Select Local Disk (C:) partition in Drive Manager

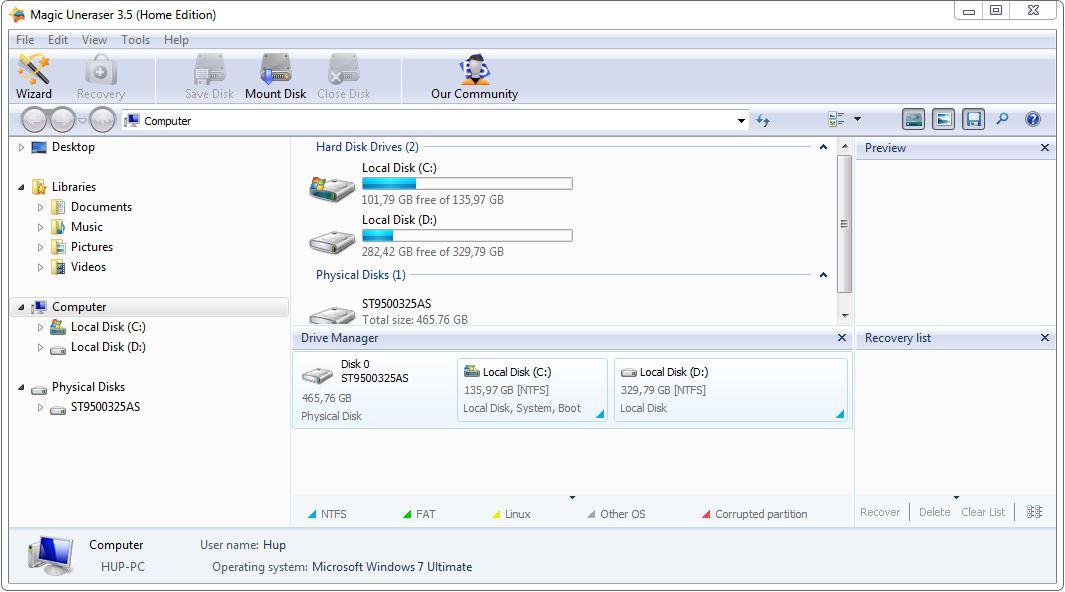pyautogui.click(x=532, y=390)
